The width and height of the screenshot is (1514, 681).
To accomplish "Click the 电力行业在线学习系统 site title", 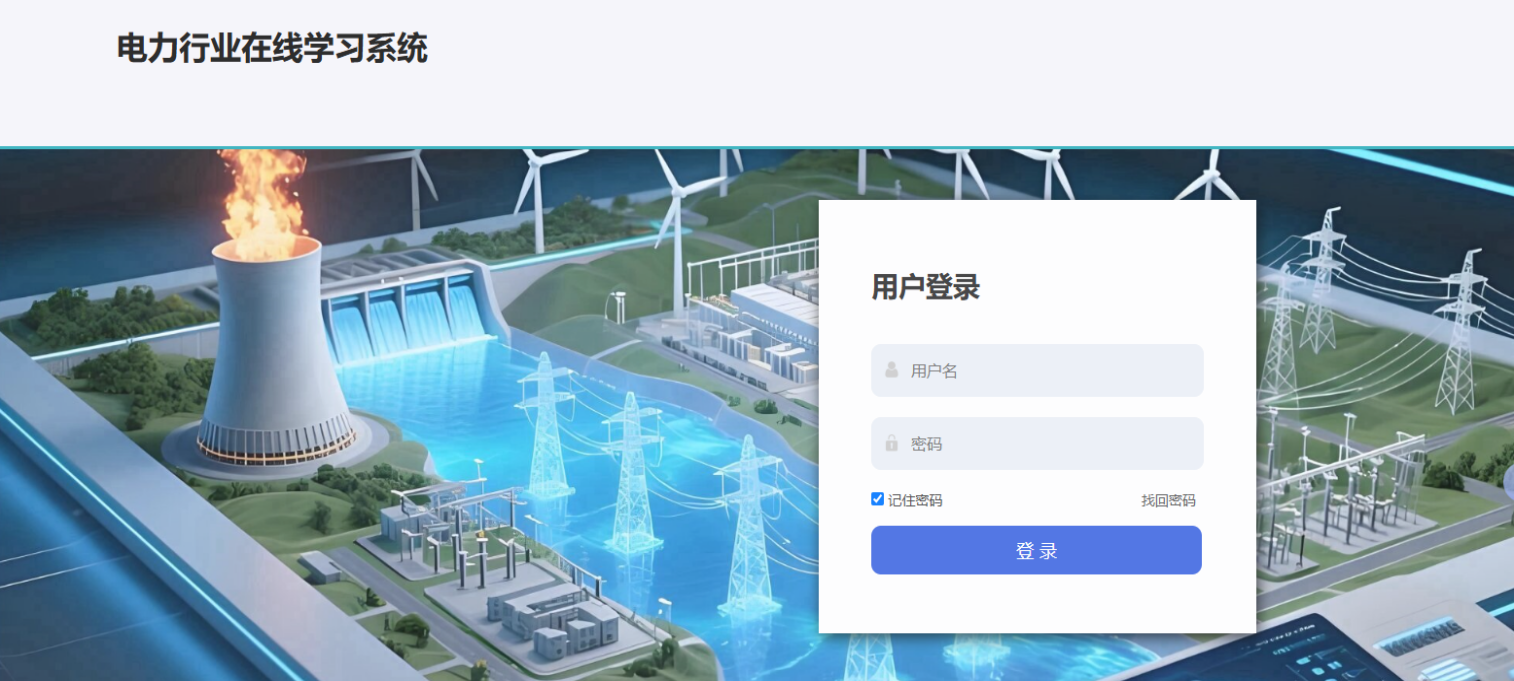I will click(272, 48).
